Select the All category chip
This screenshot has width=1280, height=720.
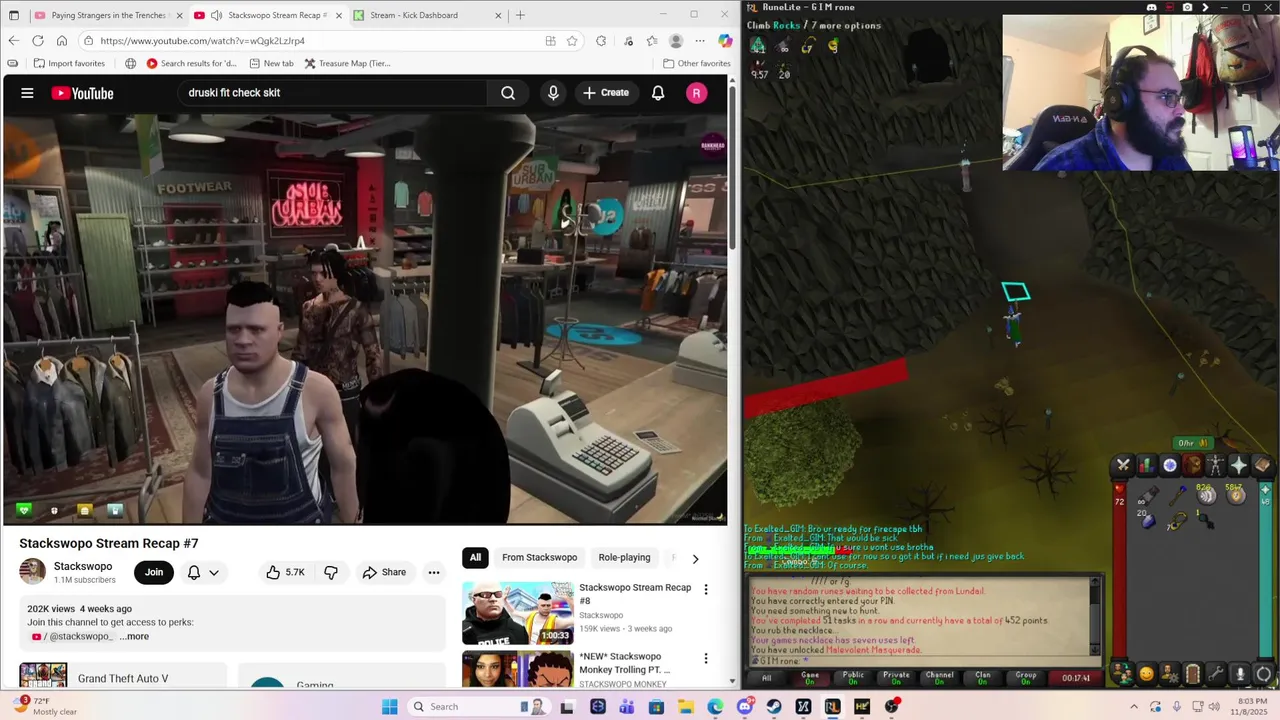(475, 557)
